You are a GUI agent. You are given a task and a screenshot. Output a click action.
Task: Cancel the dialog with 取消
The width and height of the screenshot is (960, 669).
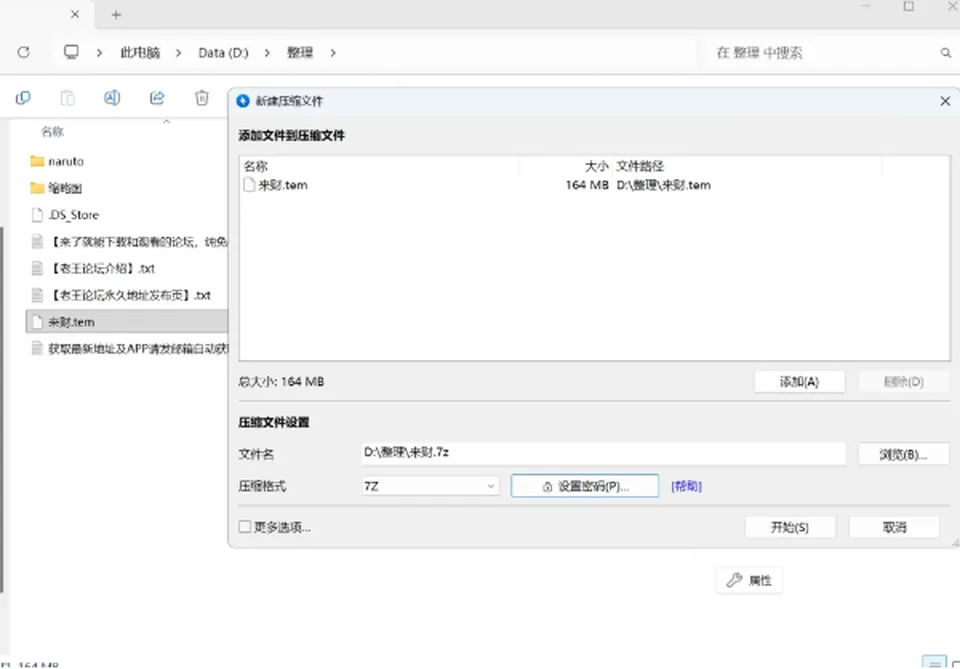coord(894,528)
